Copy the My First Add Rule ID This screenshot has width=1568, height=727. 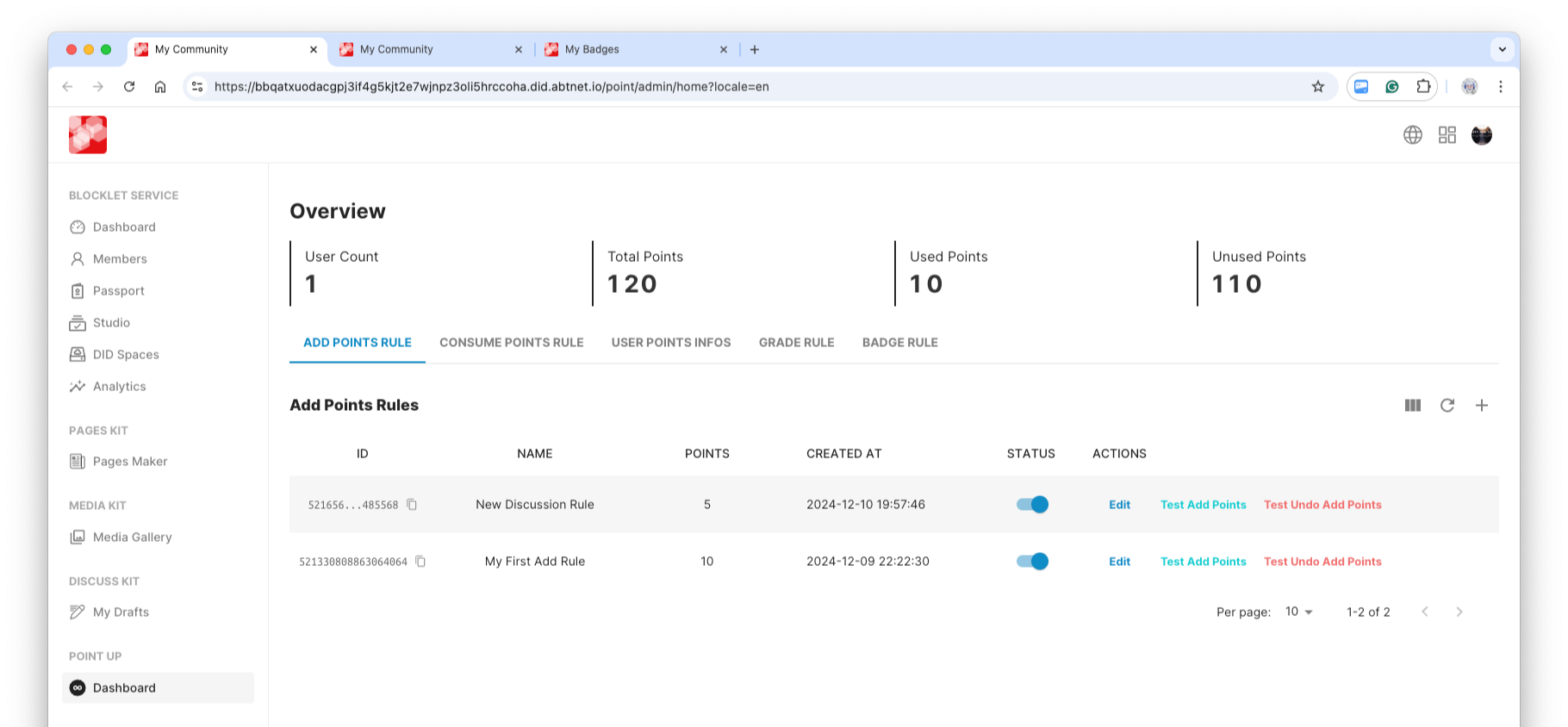pos(420,562)
